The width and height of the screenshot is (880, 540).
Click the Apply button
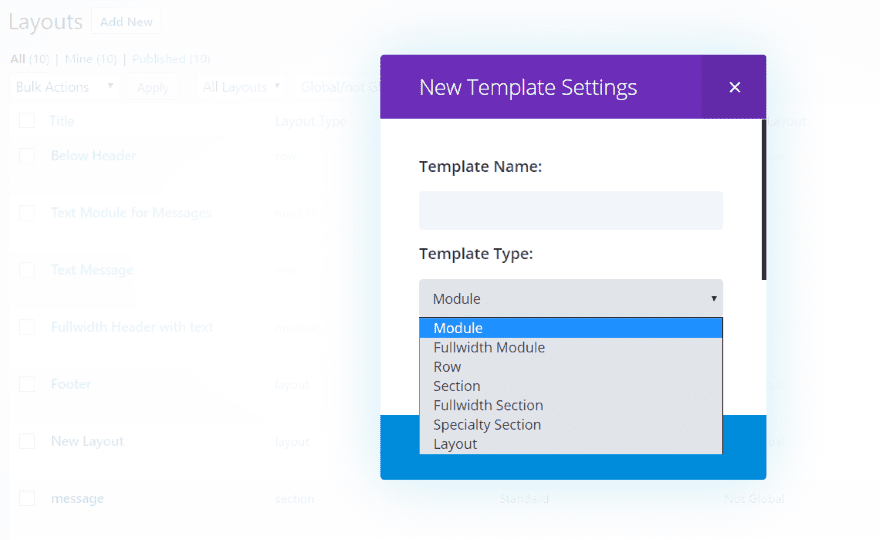[152, 87]
